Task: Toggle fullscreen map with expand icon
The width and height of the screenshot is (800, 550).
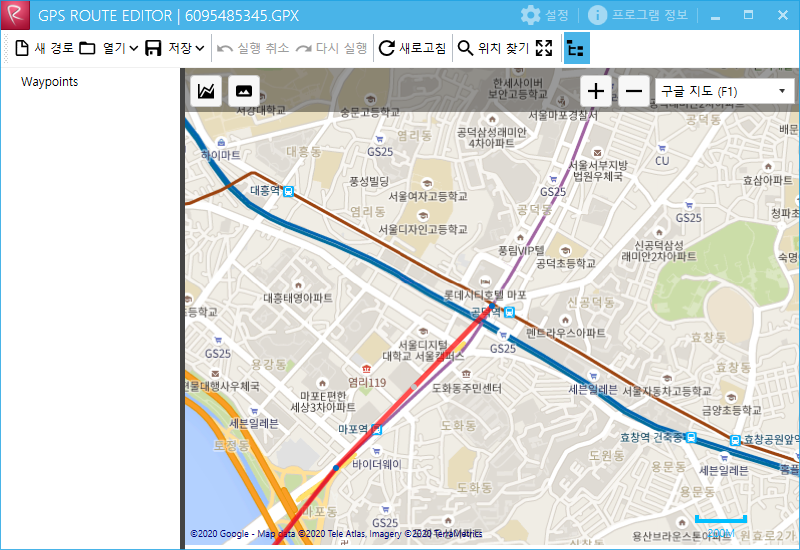Action: [x=544, y=48]
